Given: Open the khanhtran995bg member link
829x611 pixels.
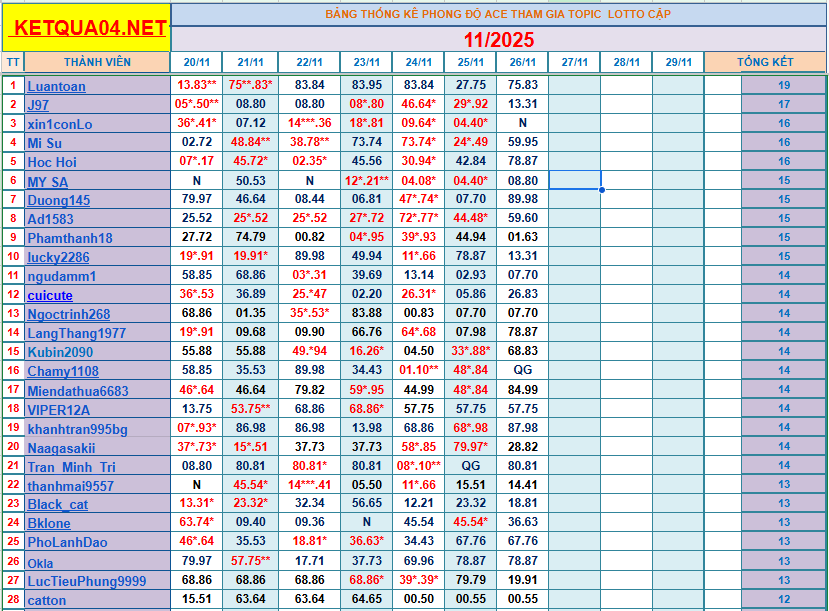Looking at the screenshot, I should [77, 429].
